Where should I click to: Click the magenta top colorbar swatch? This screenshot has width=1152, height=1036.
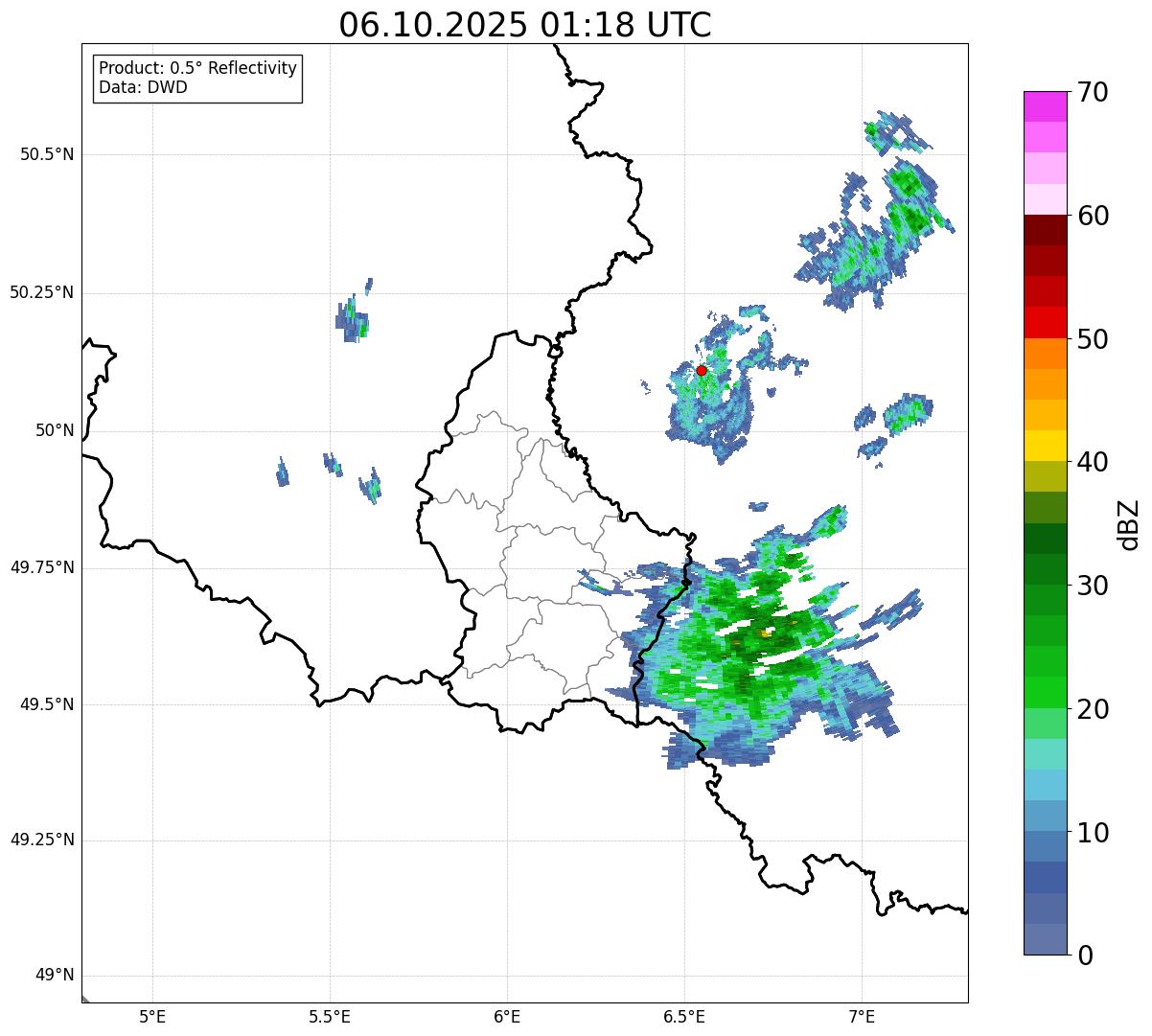1046,106
